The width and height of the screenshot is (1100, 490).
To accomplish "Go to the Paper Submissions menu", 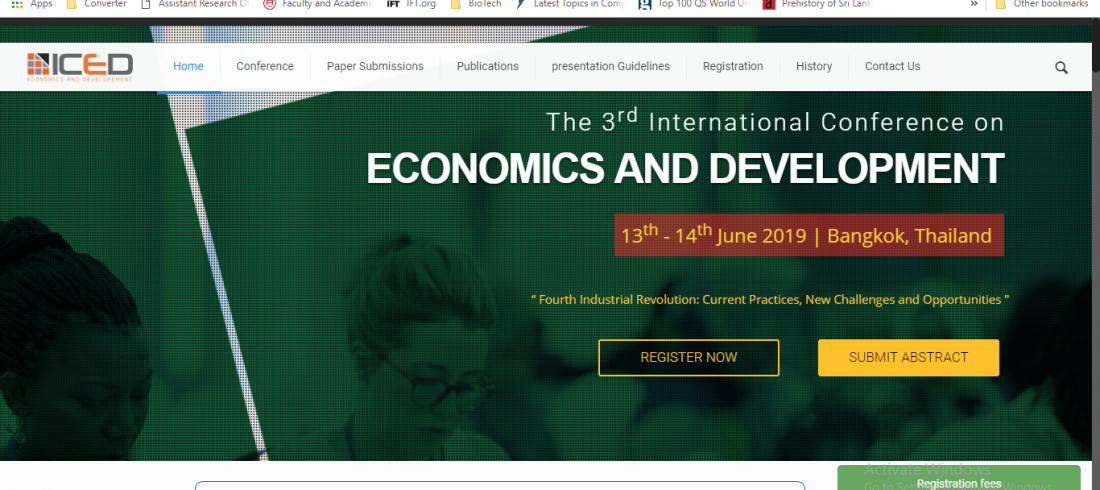I will (x=375, y=66).
